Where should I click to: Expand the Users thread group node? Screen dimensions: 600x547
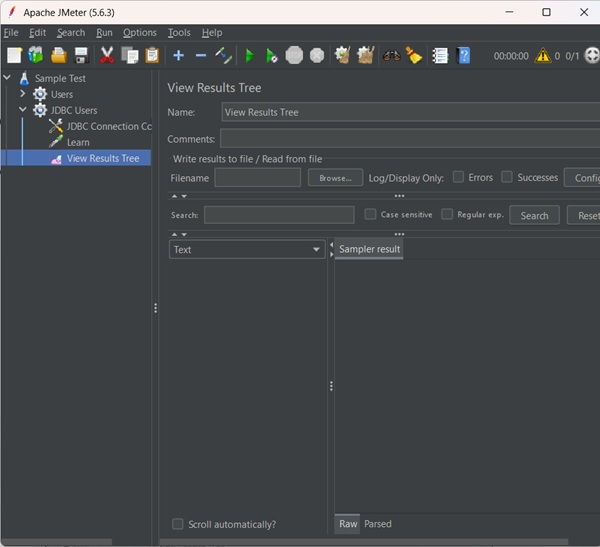pyautogui.click(x=23, y=93)
